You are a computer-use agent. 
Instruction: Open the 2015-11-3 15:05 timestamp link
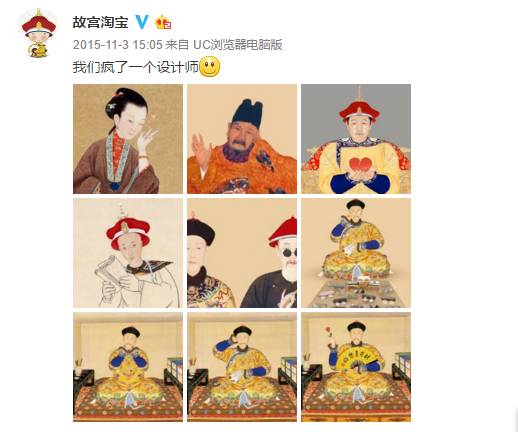118,45
